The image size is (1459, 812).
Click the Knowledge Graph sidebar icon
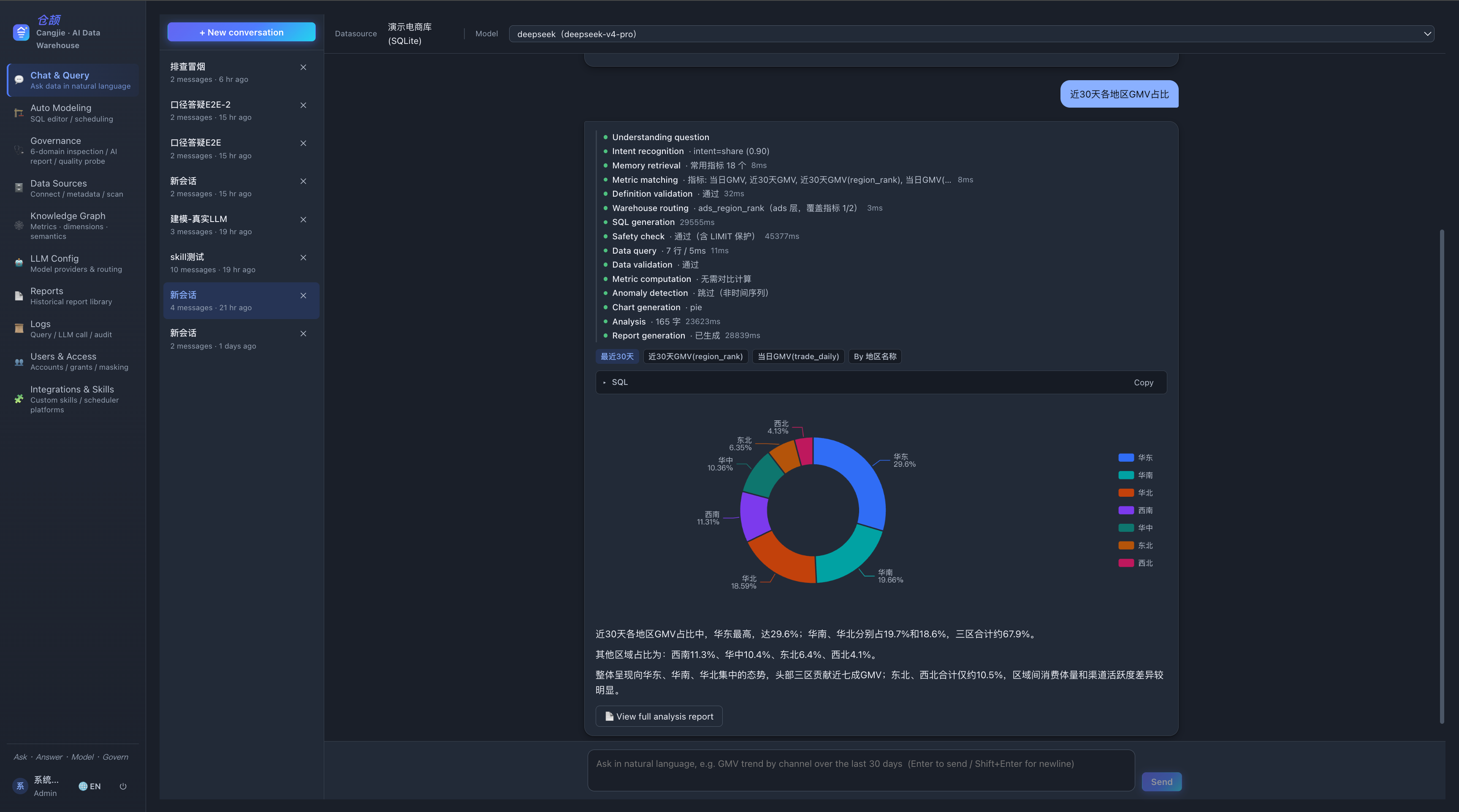[x=19, y=225]
